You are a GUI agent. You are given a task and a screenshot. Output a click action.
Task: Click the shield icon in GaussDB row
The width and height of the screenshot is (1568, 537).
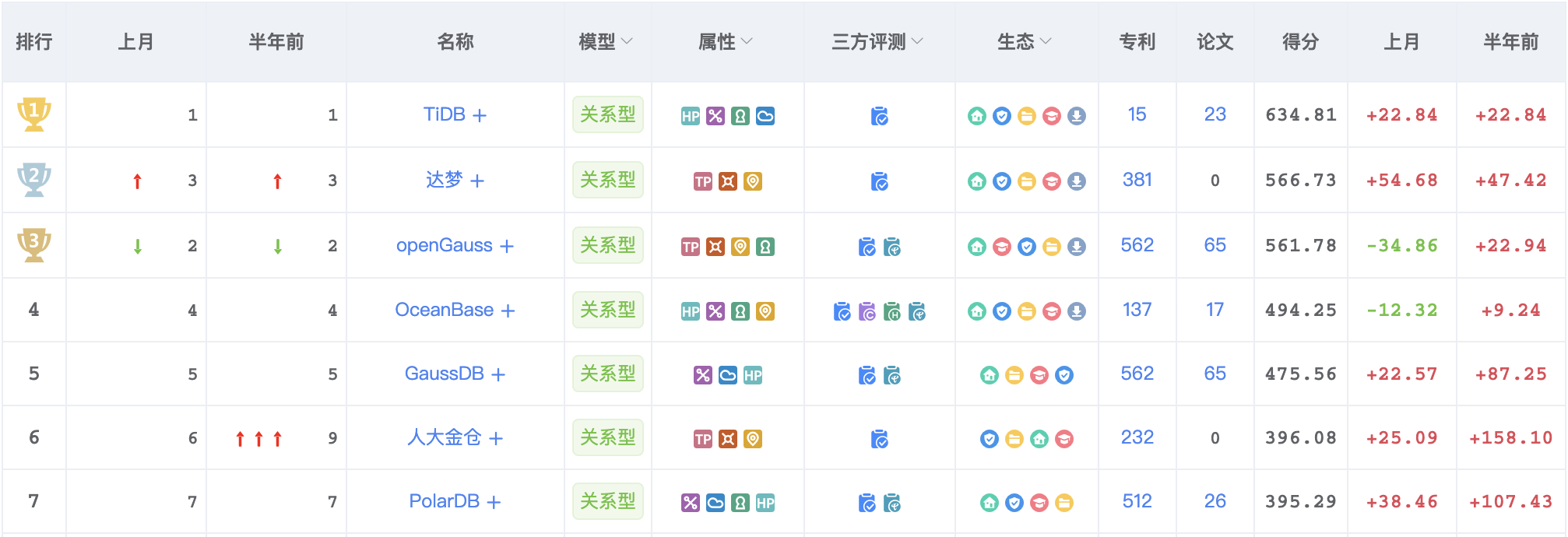[1064, 376]
